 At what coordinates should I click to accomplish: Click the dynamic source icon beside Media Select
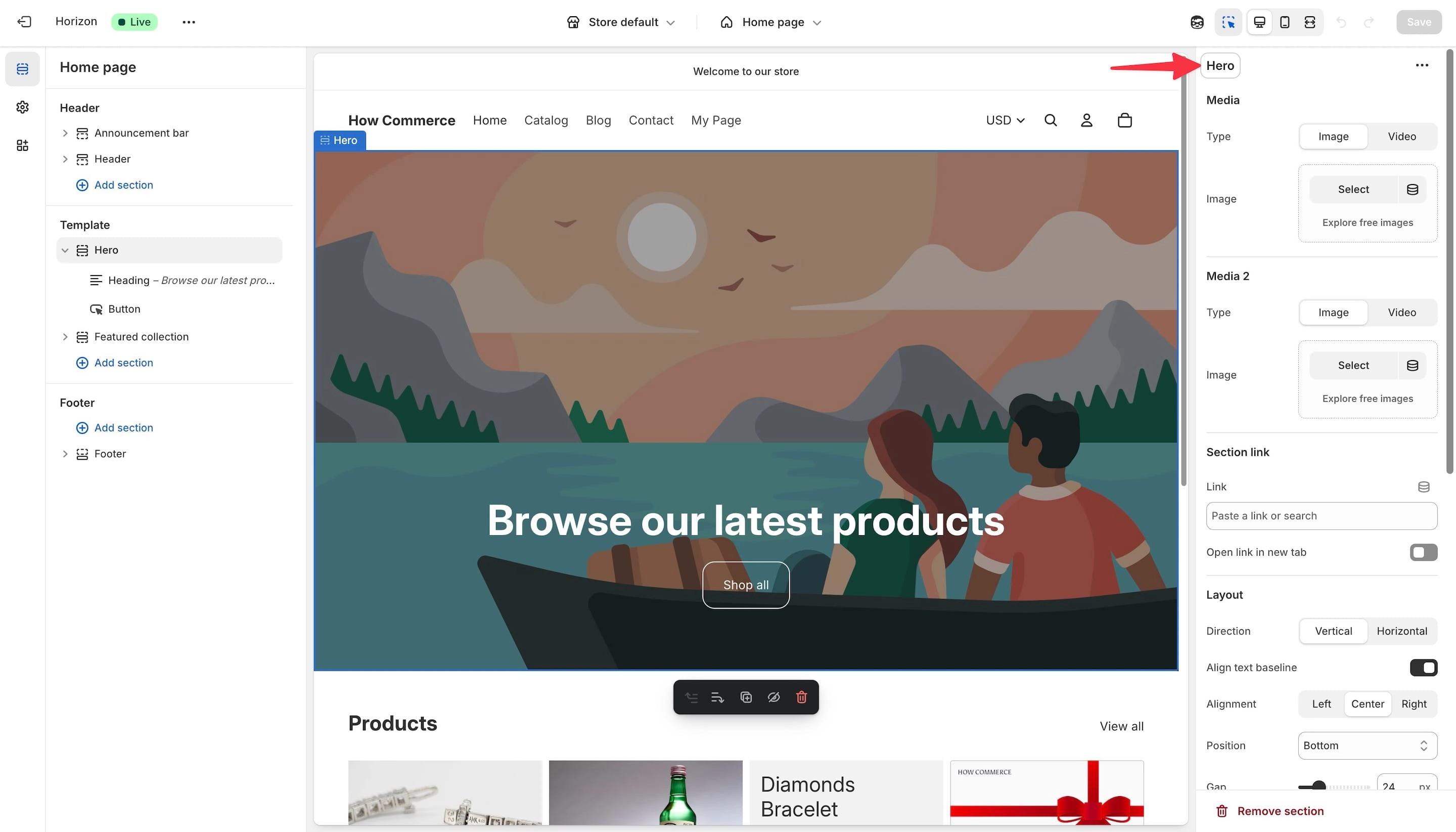coord(1412,189)
